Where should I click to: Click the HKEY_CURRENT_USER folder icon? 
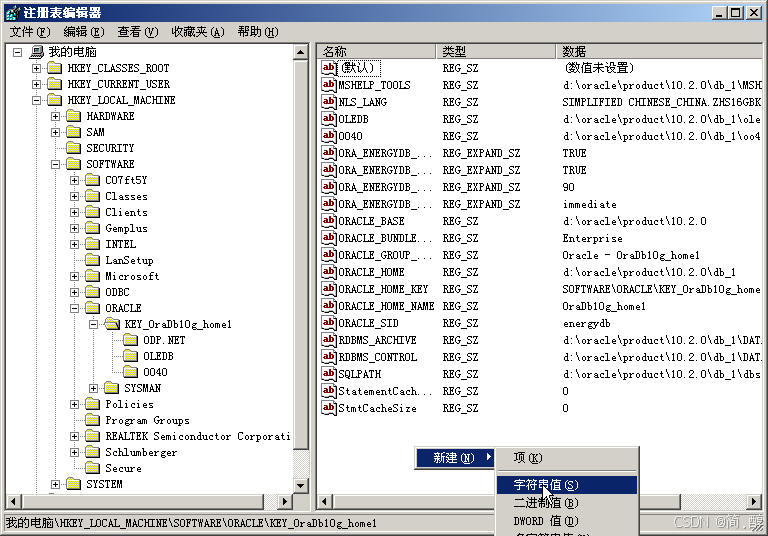pos(54,84)
